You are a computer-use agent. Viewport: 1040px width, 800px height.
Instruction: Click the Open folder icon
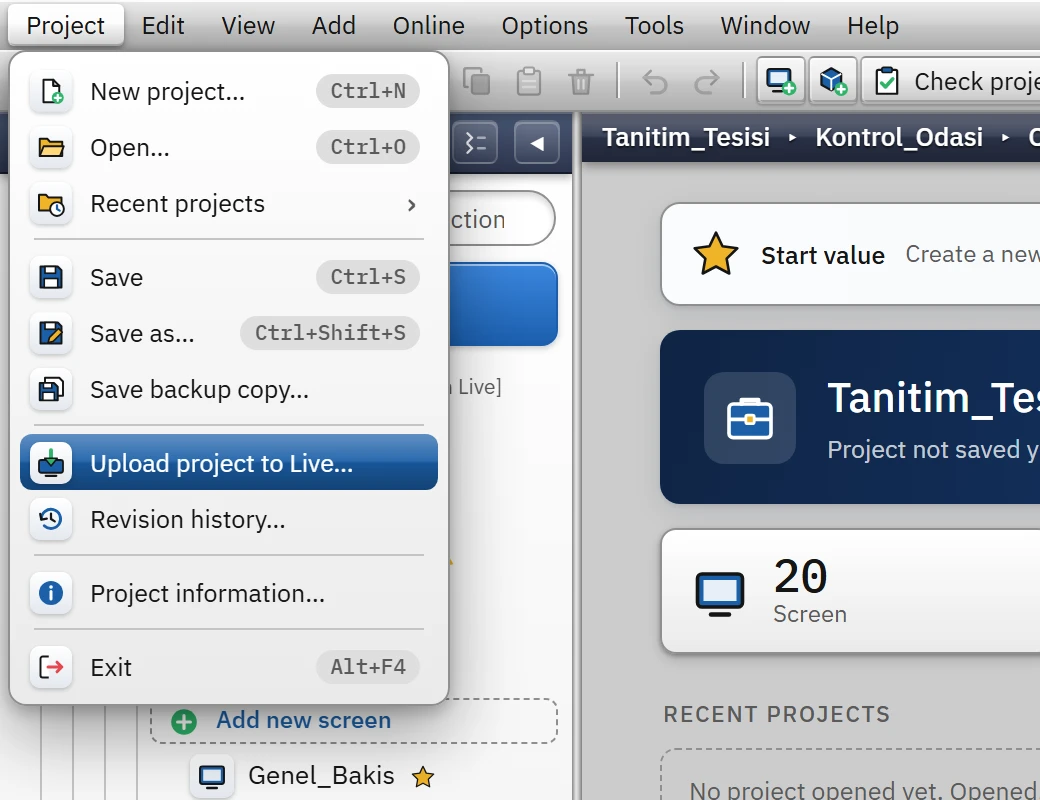(x=51, y=147)
